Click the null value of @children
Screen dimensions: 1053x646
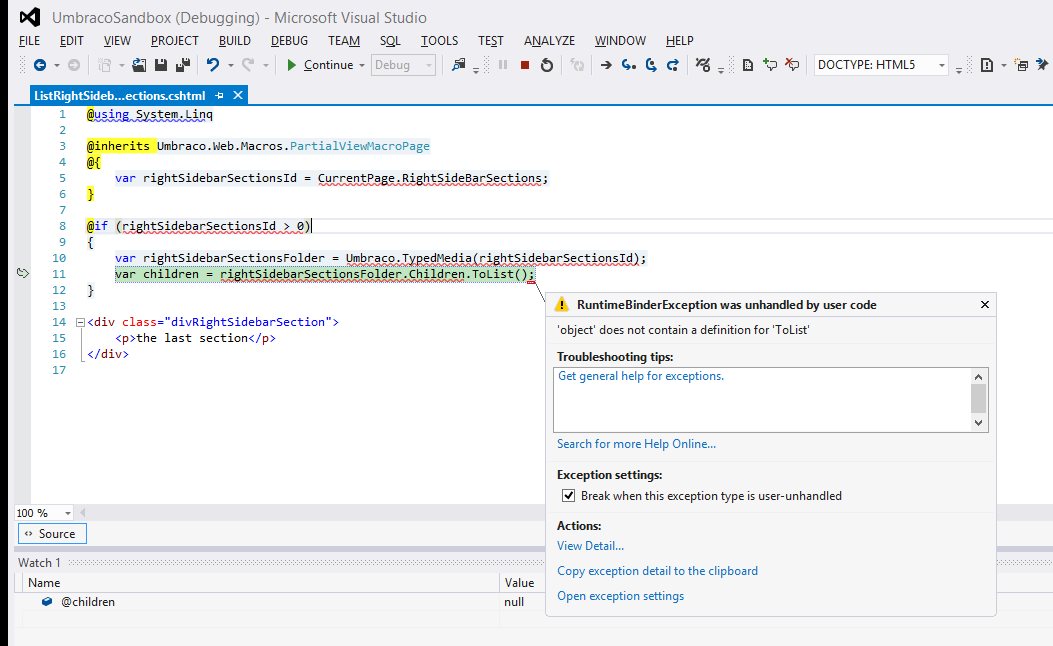coord(514,602)
